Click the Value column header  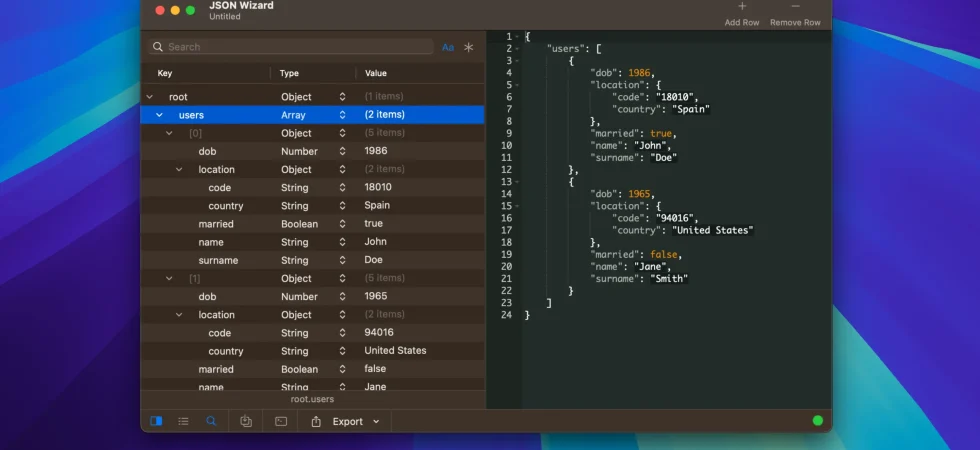(376, 73)
